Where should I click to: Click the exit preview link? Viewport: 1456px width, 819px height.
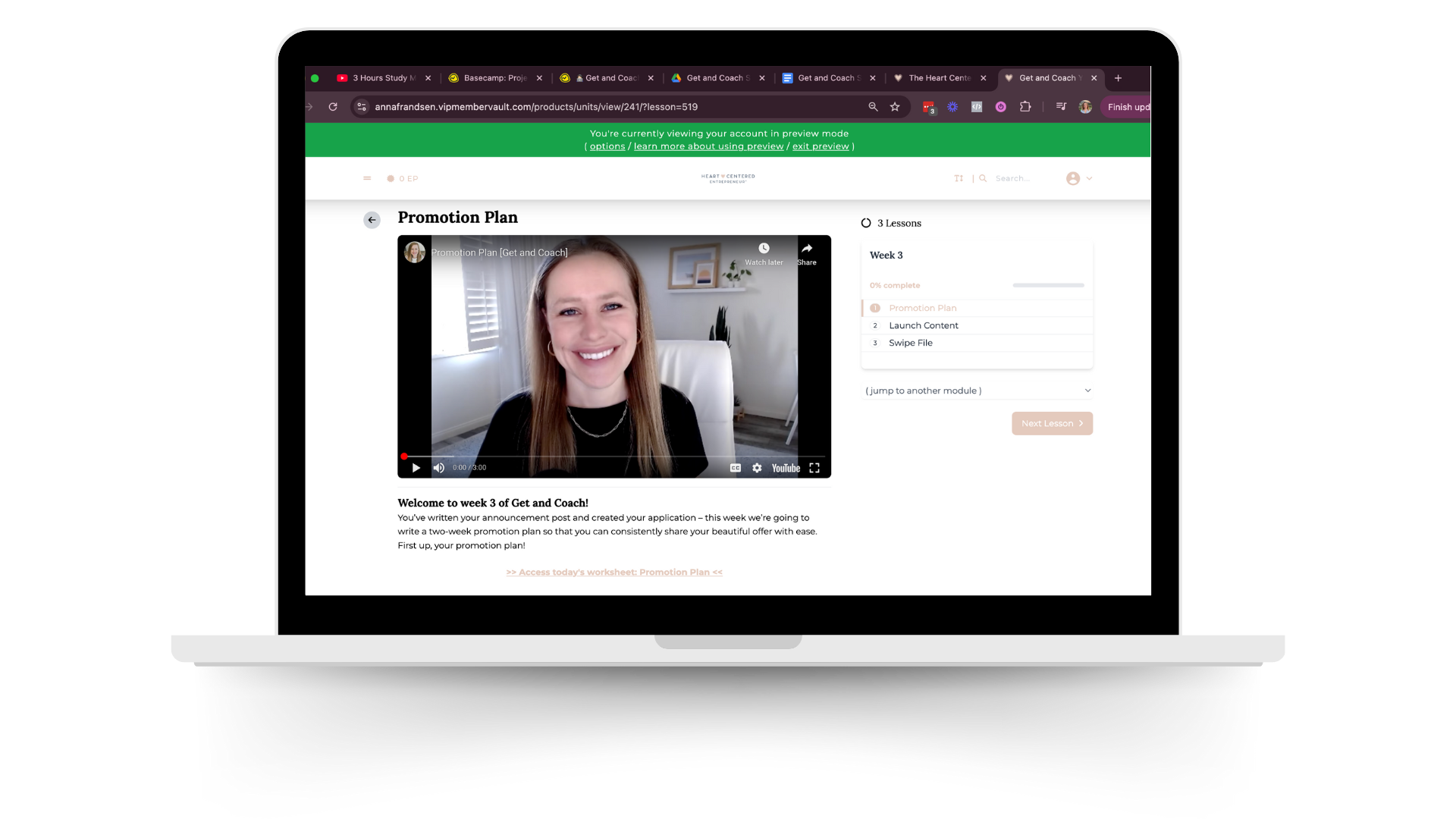tap(820, 146)
